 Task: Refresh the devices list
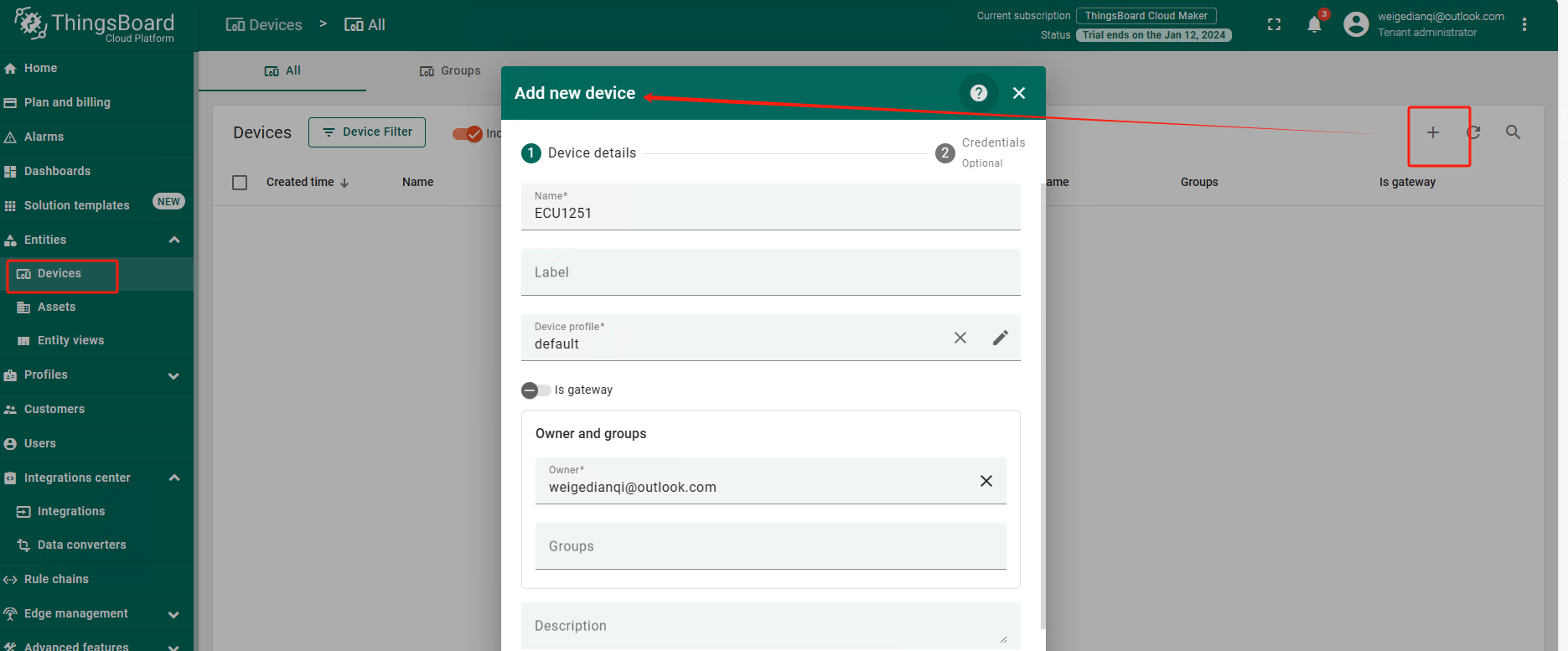point(1472,132)
